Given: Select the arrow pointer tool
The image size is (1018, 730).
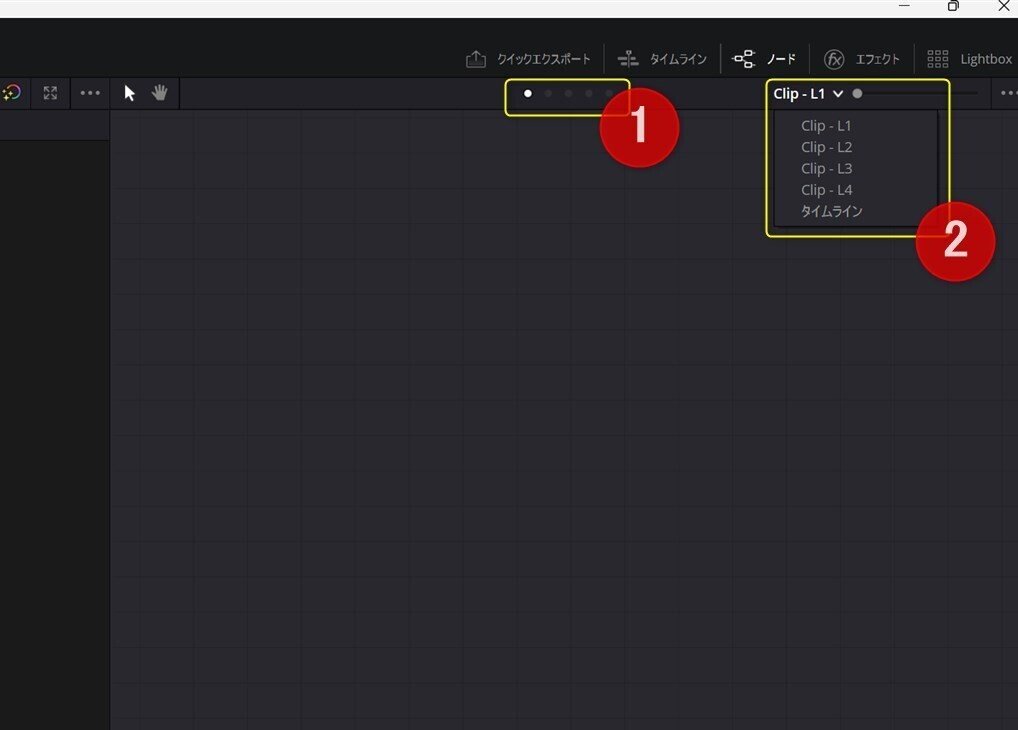Looking at the screenshot, I should [x=129, y=93].
